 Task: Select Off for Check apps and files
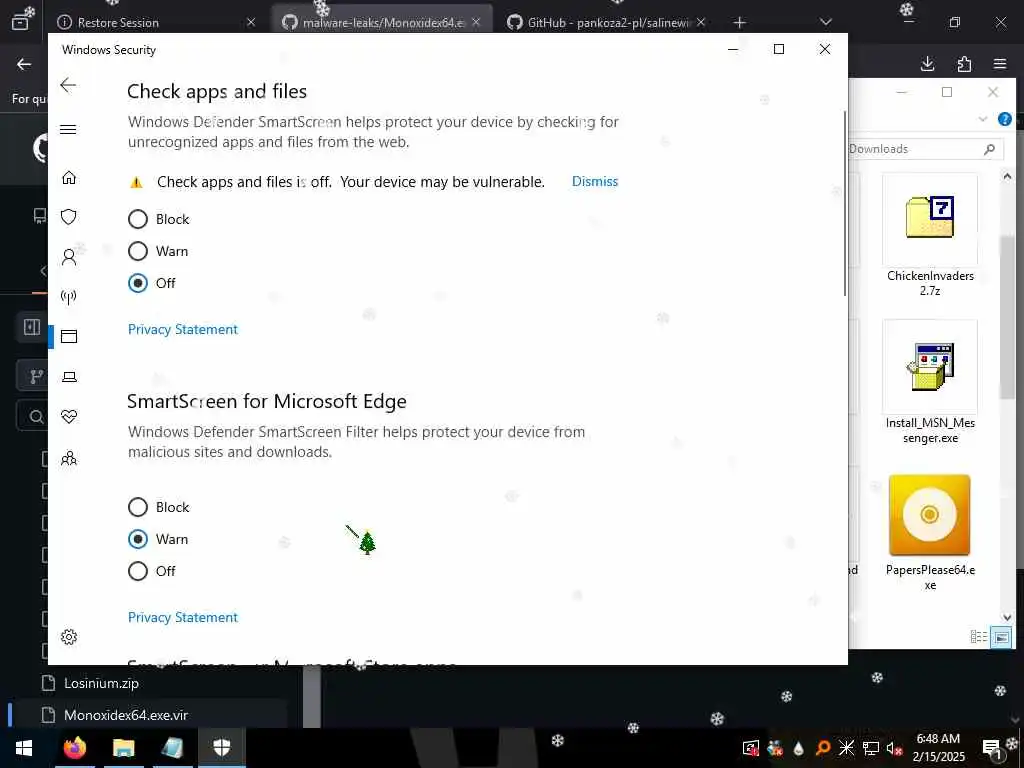pyautogui.click(x=138, y=283)
